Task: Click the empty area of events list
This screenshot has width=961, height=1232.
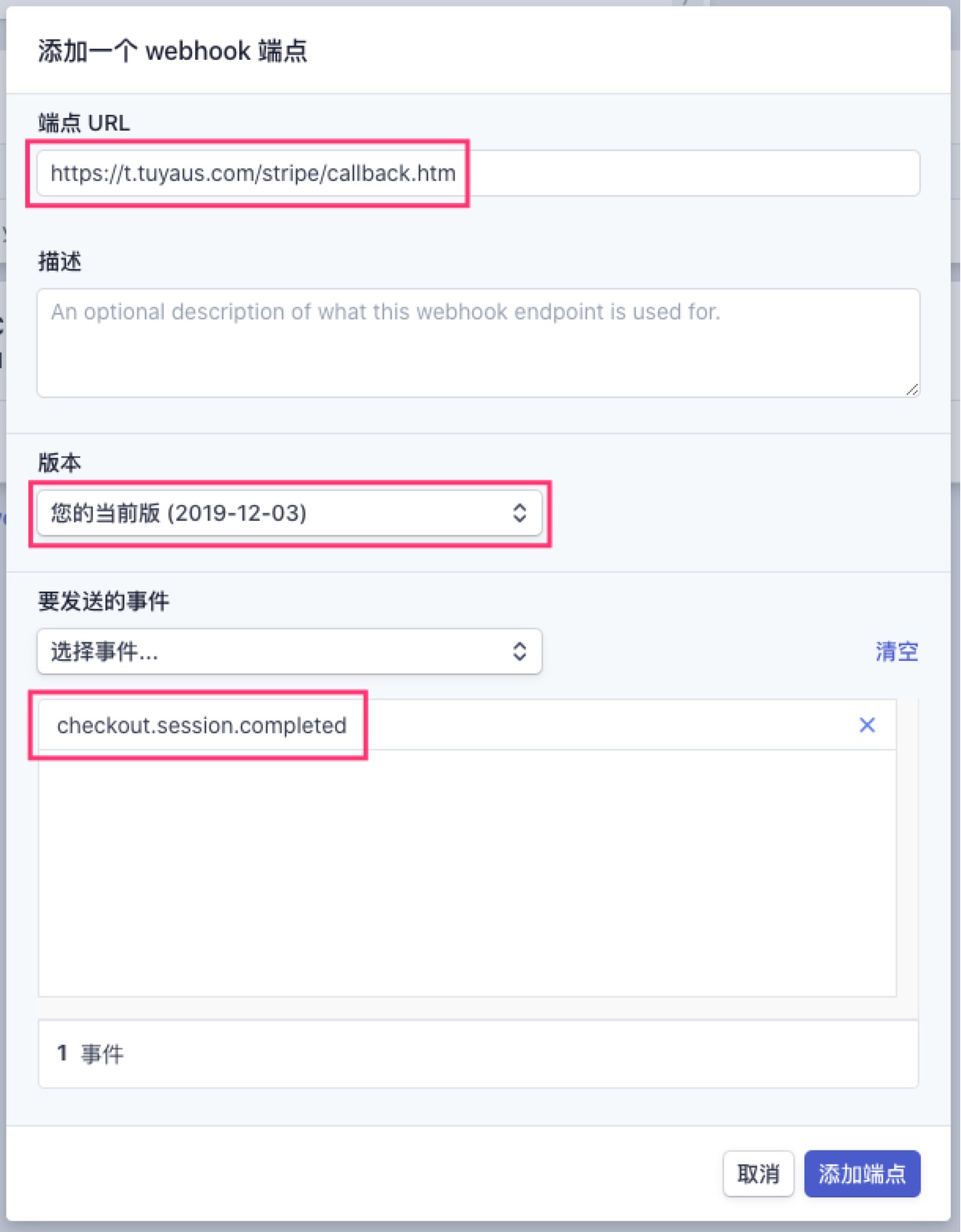Action: pyautogui.click(x=468, y=873)
